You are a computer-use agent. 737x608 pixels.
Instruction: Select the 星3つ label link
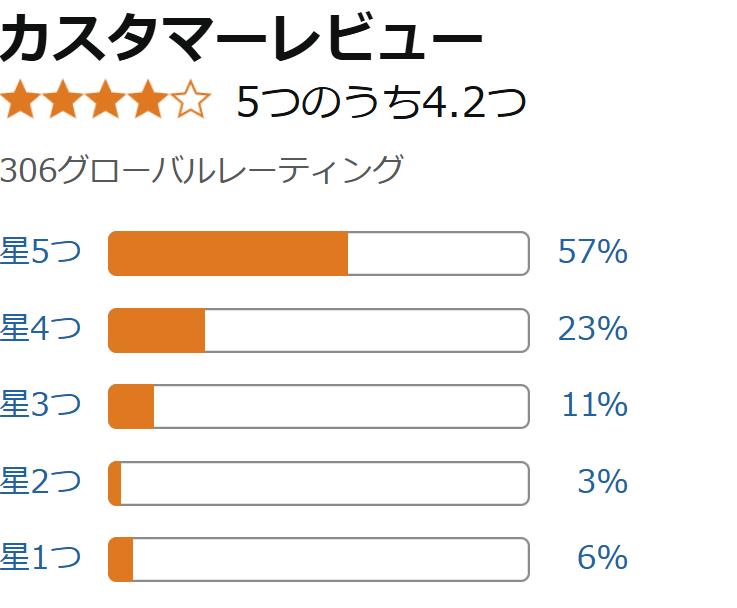point(40,406)
